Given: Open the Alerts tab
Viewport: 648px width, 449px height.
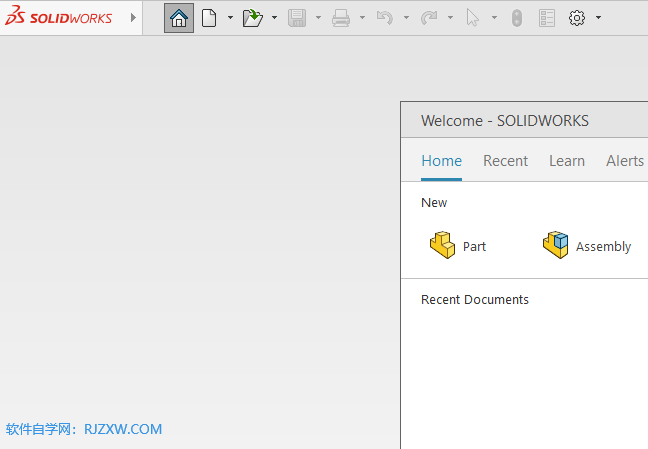Looking at the screenshot, I should click(x=625, y=161).
